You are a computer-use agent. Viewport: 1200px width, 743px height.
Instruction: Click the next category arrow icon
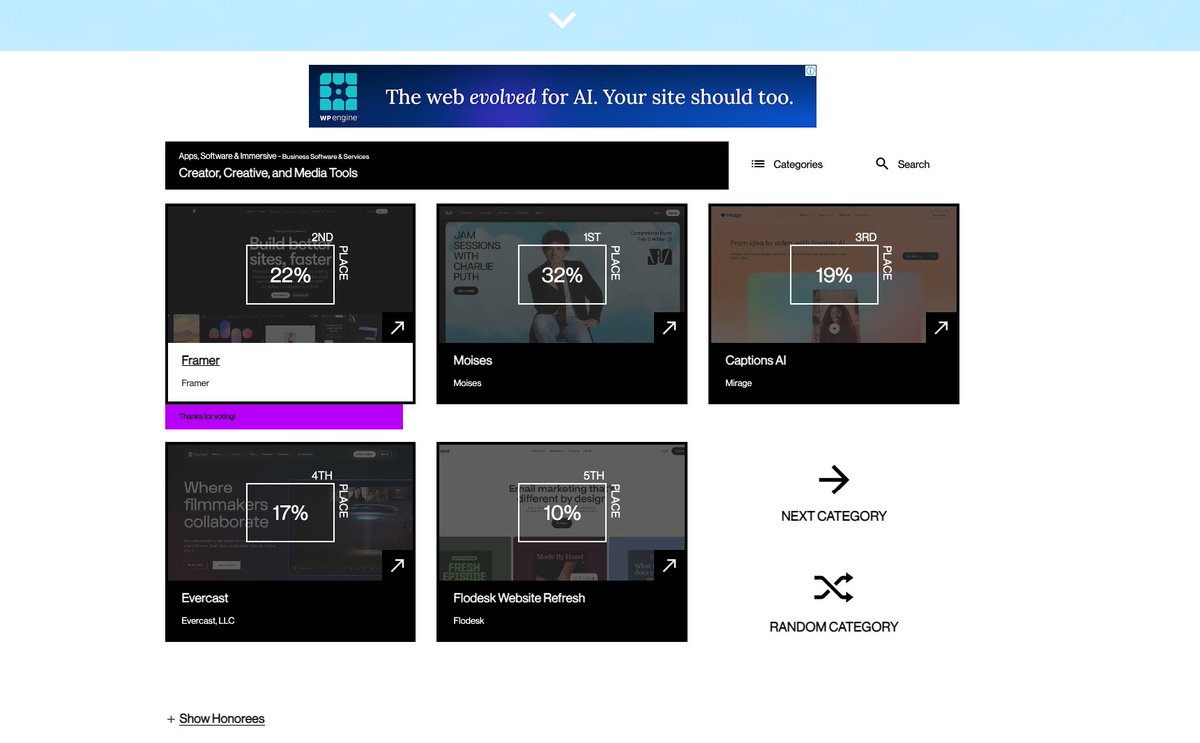[x=834, y=480]
